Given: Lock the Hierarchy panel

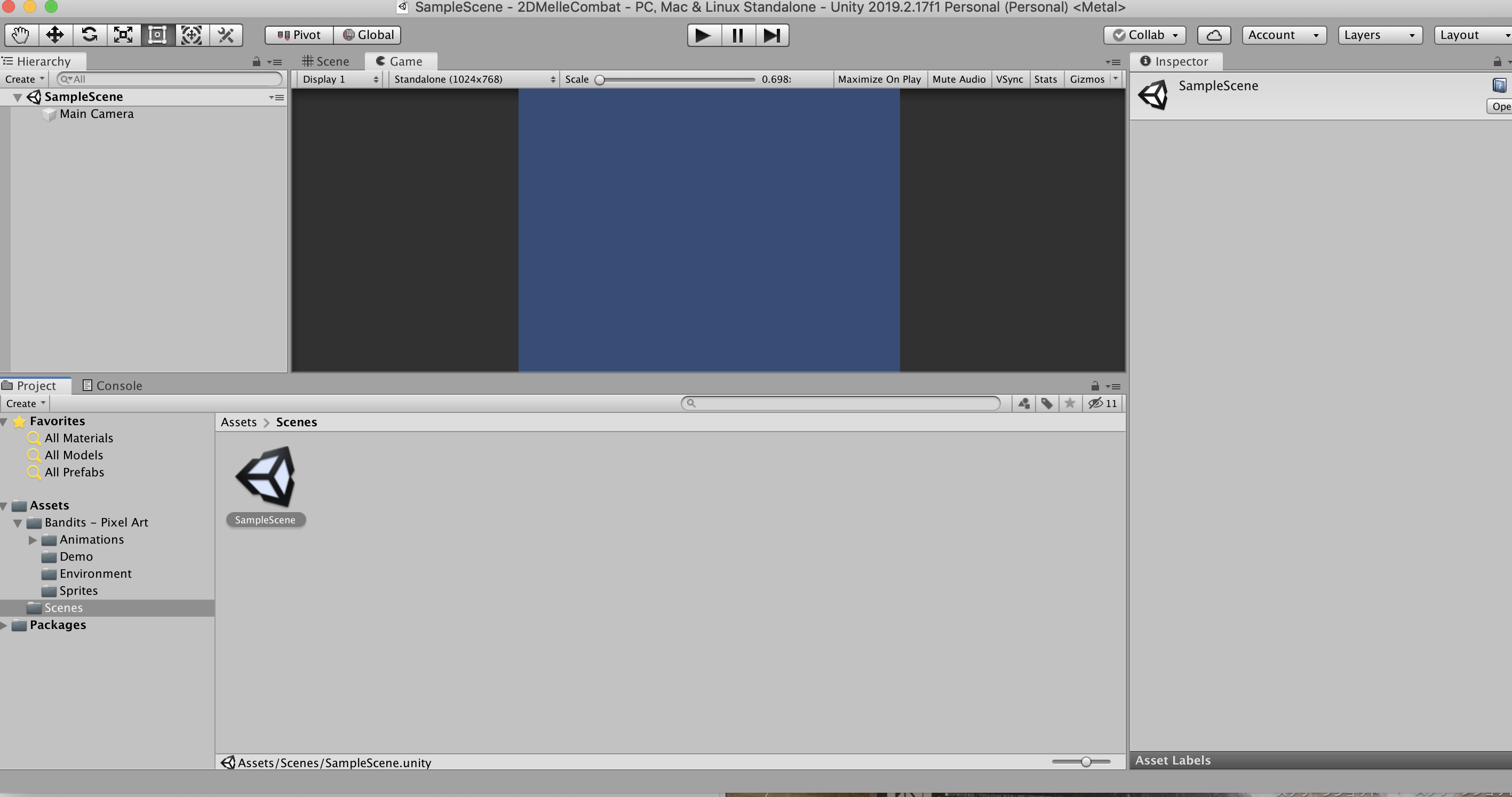Looking at the screenshot, I should pyautogui.click(x=257, y=61).
